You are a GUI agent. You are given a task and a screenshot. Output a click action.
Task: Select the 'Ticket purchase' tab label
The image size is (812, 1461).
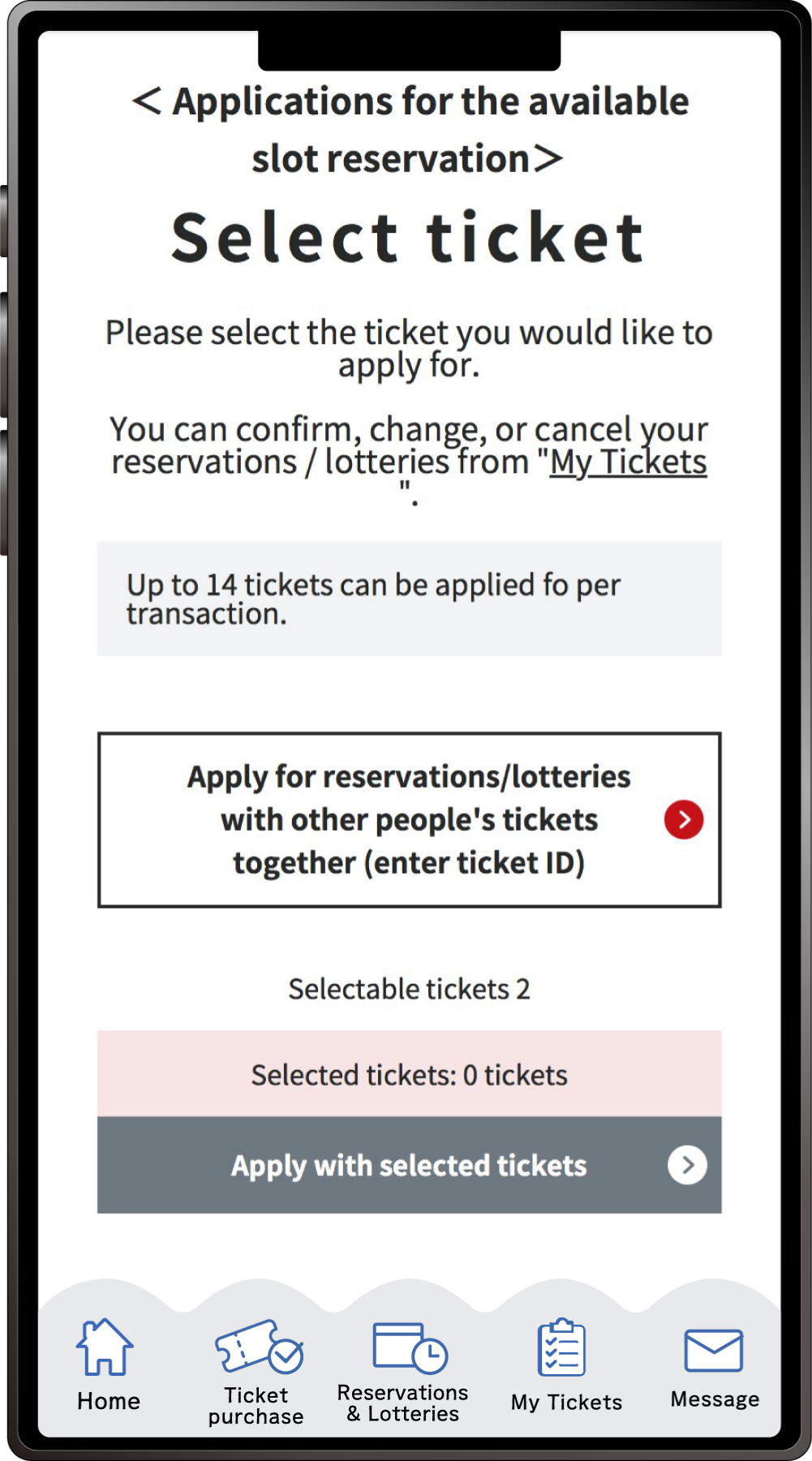[x=256, y=1406]
